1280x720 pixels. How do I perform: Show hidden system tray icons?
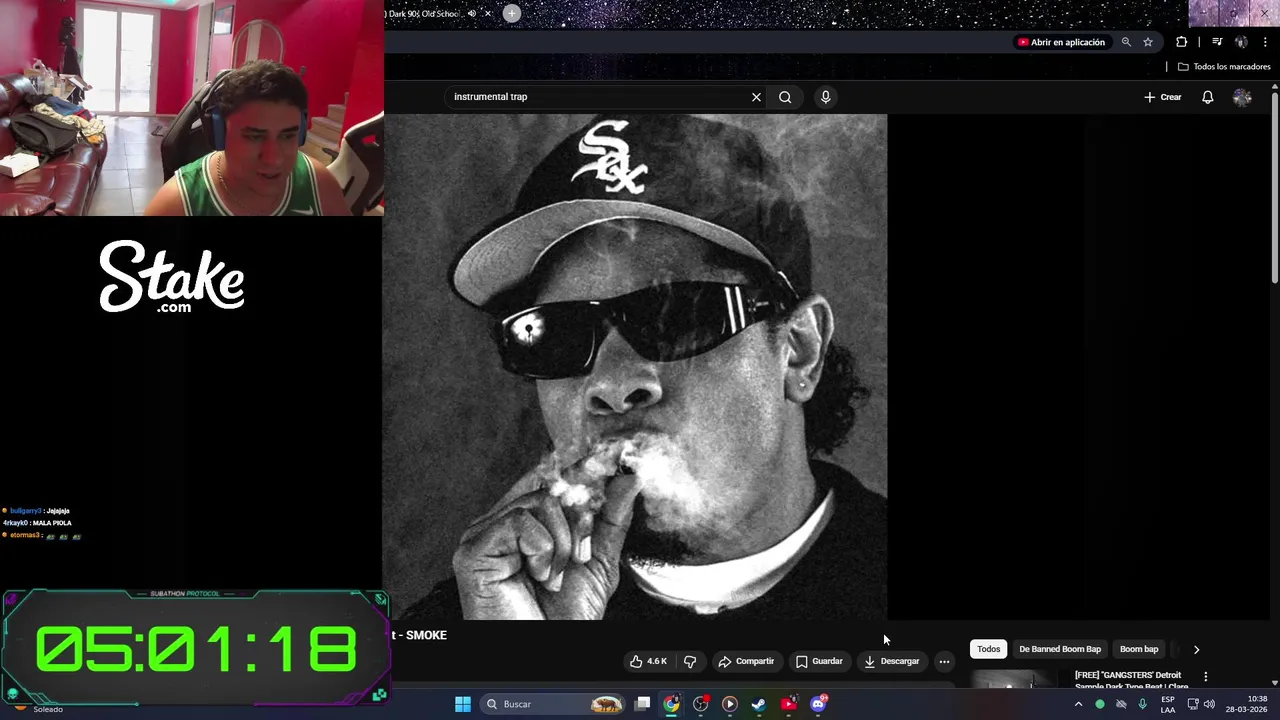1078,704
